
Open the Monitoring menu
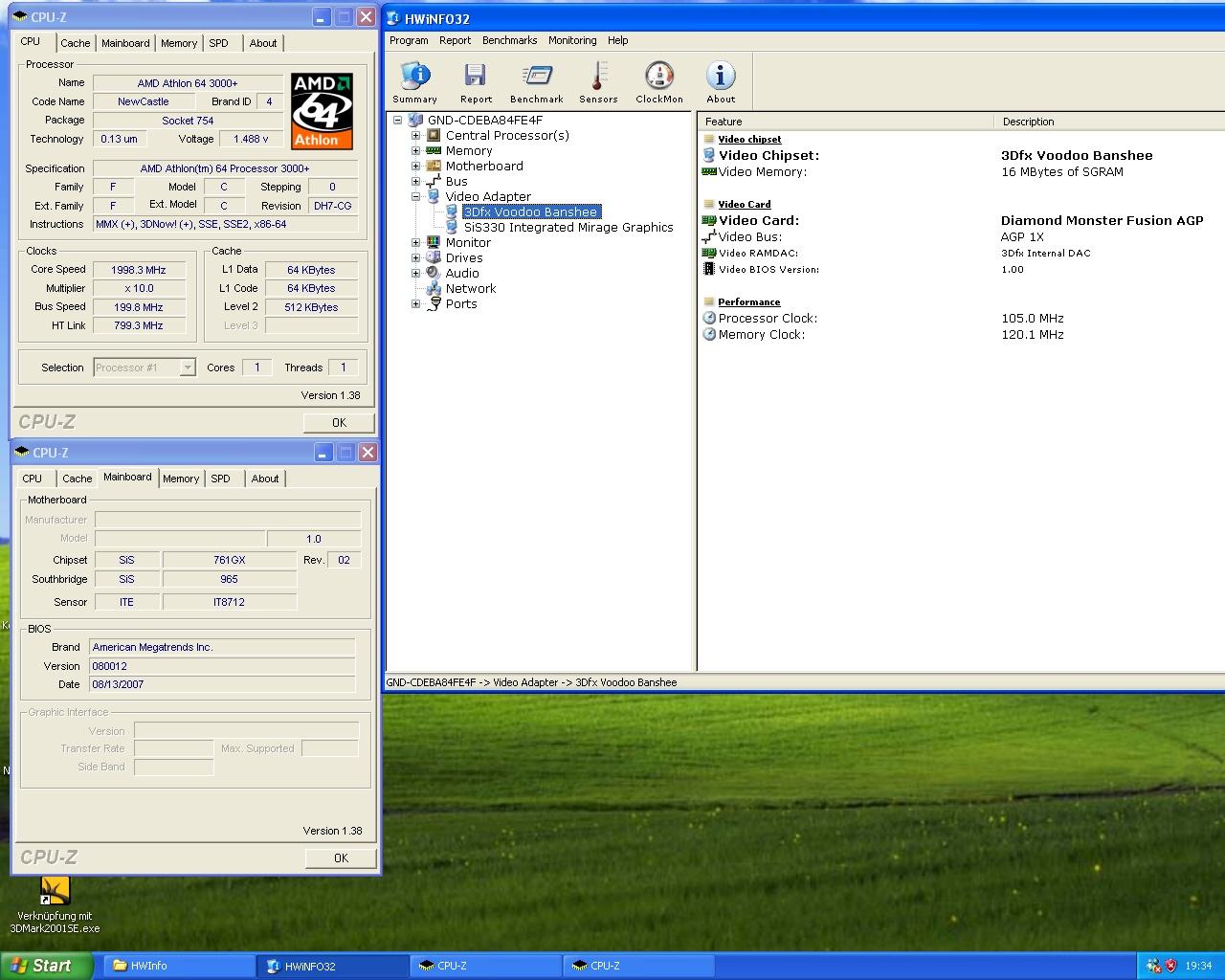[572, 40]
